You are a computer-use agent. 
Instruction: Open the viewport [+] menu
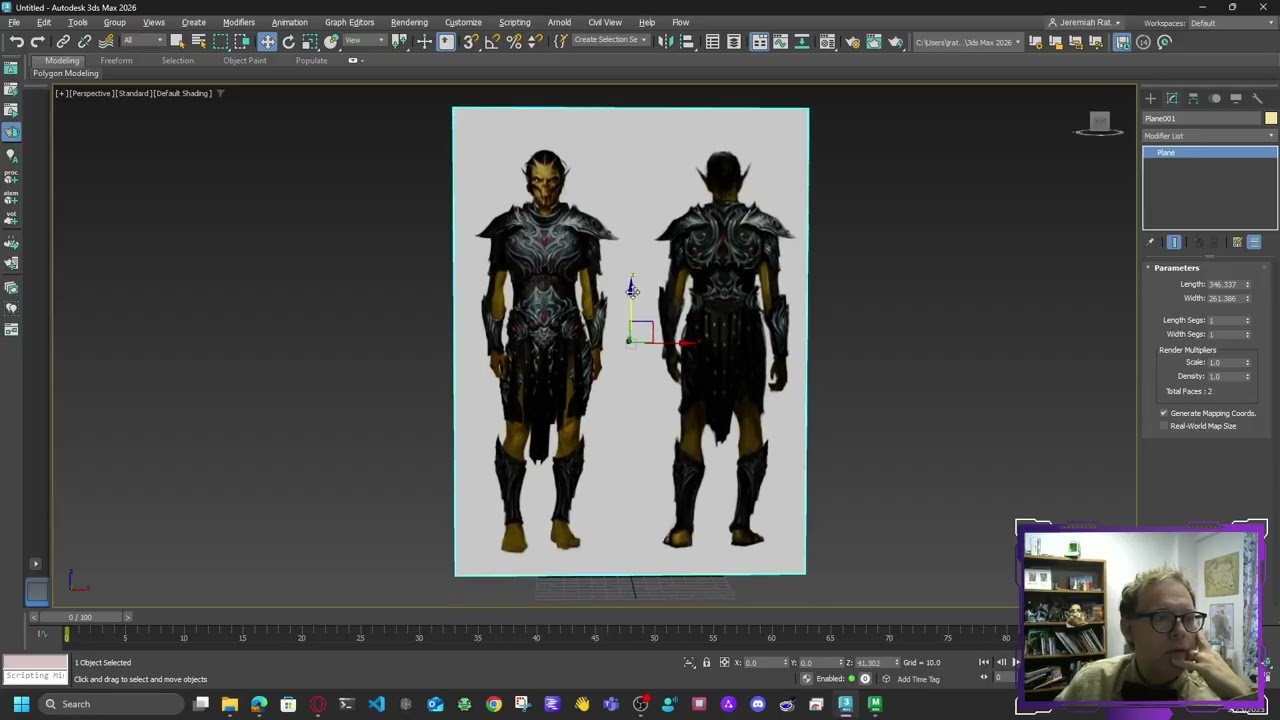61,93
